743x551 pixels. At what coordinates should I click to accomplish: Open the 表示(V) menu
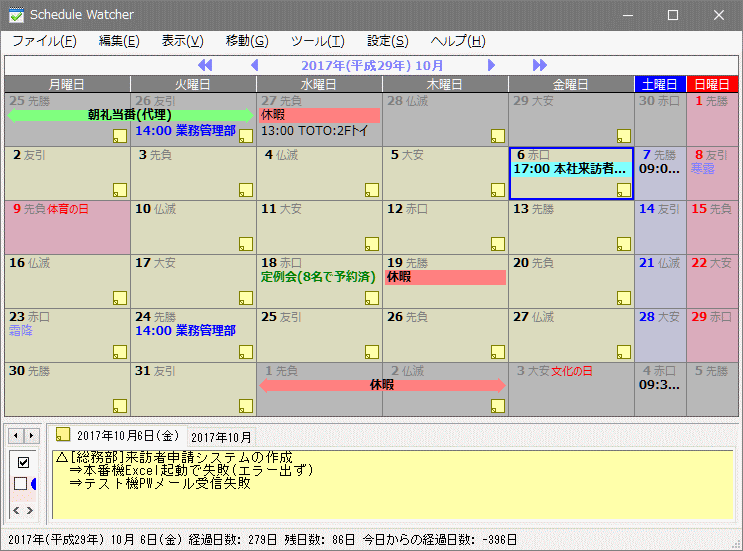click(182, 41)
